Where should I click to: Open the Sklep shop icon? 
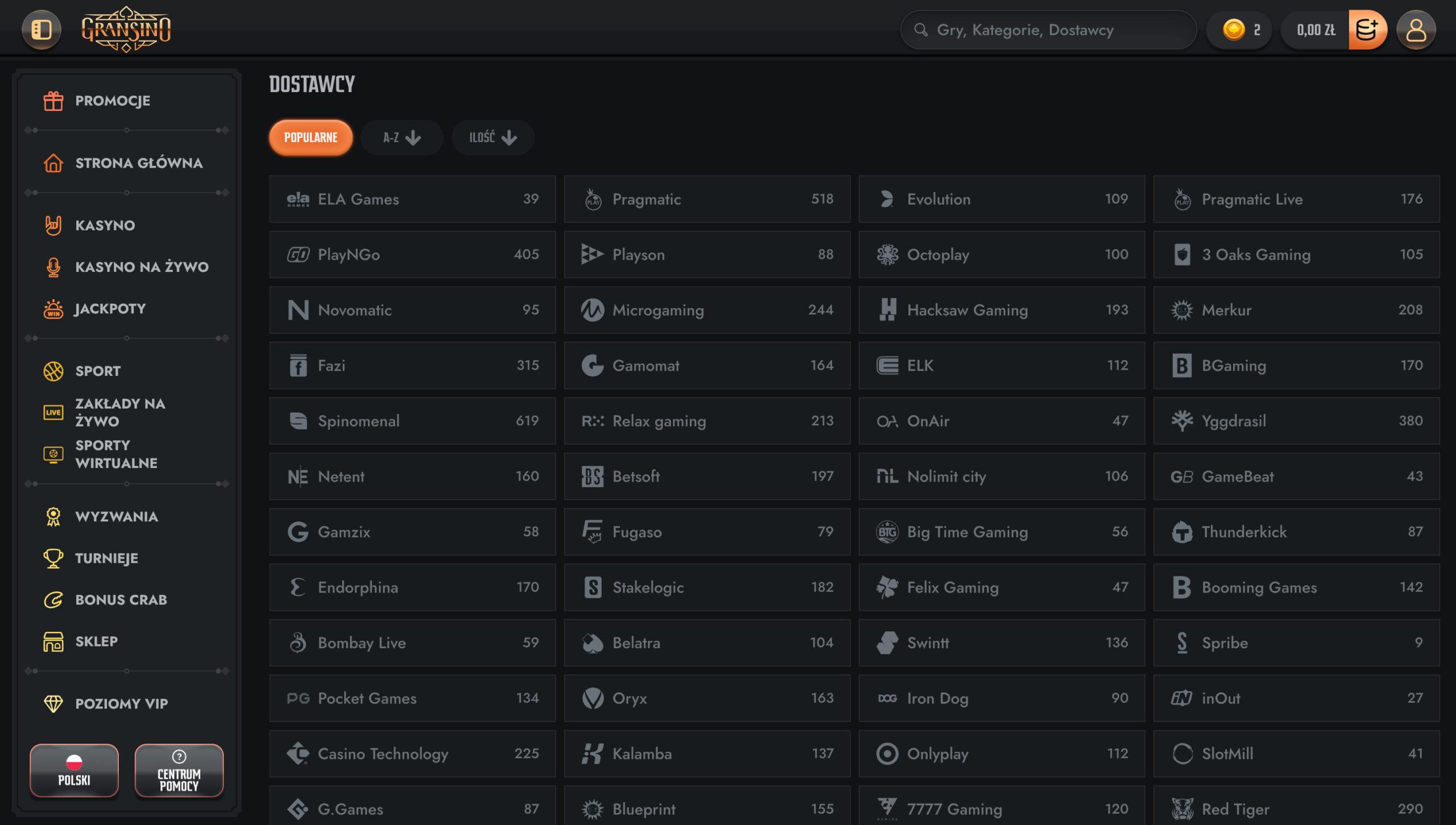point(53,641)
